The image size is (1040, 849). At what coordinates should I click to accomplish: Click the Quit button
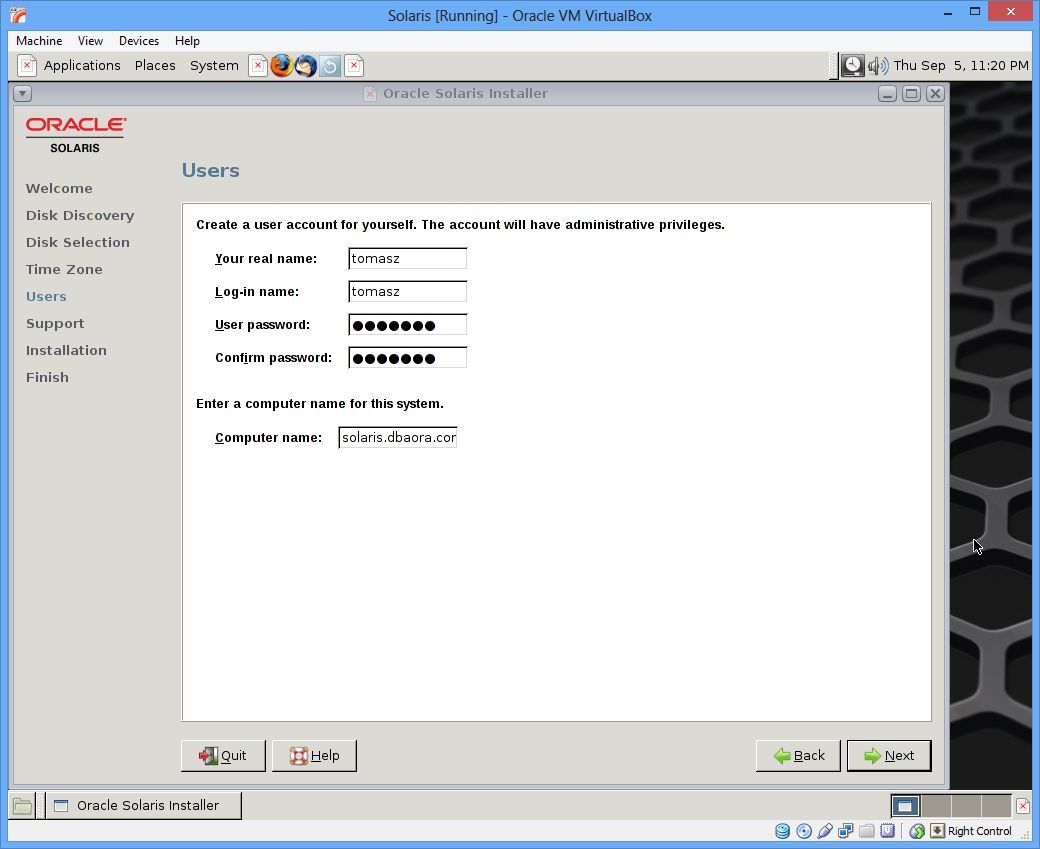(223, 756)
